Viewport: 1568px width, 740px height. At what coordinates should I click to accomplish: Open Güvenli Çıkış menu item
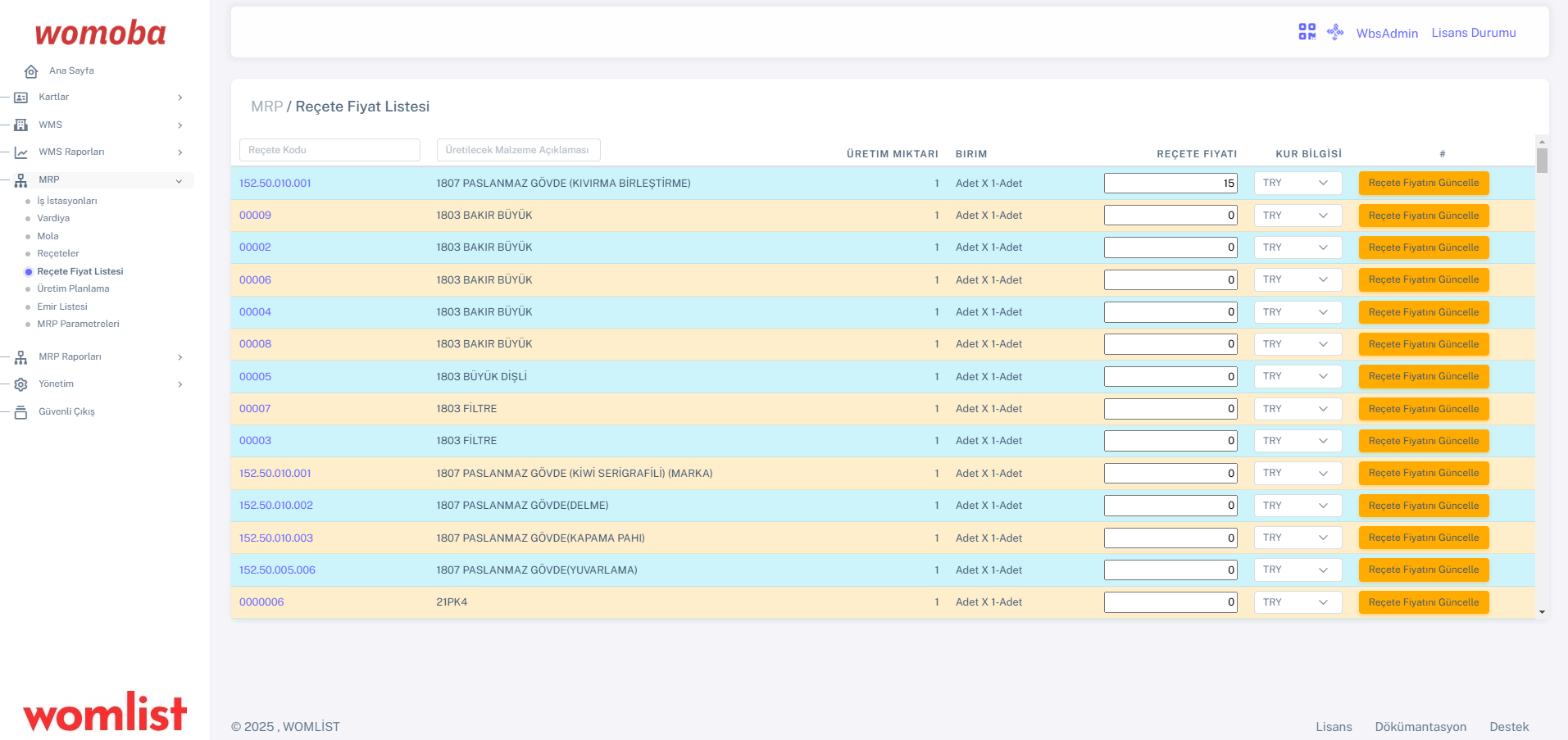coord(66,411)
